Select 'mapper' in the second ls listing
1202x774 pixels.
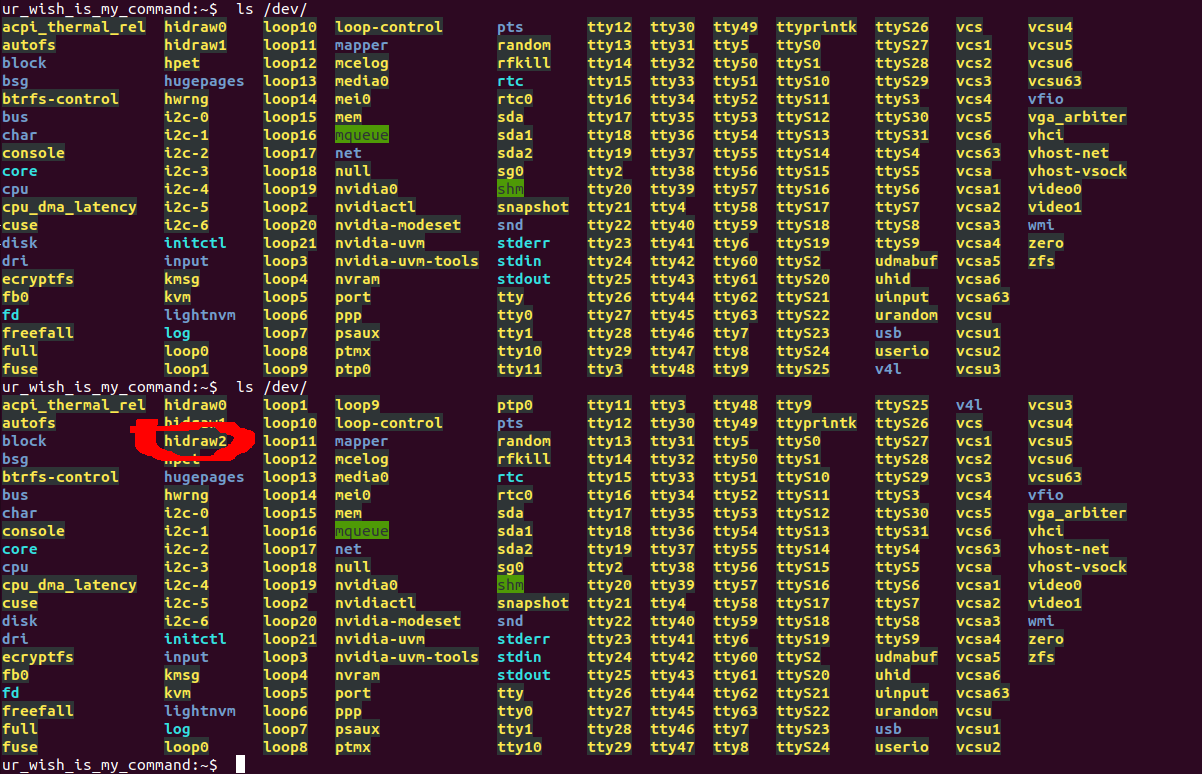point(362,441)
